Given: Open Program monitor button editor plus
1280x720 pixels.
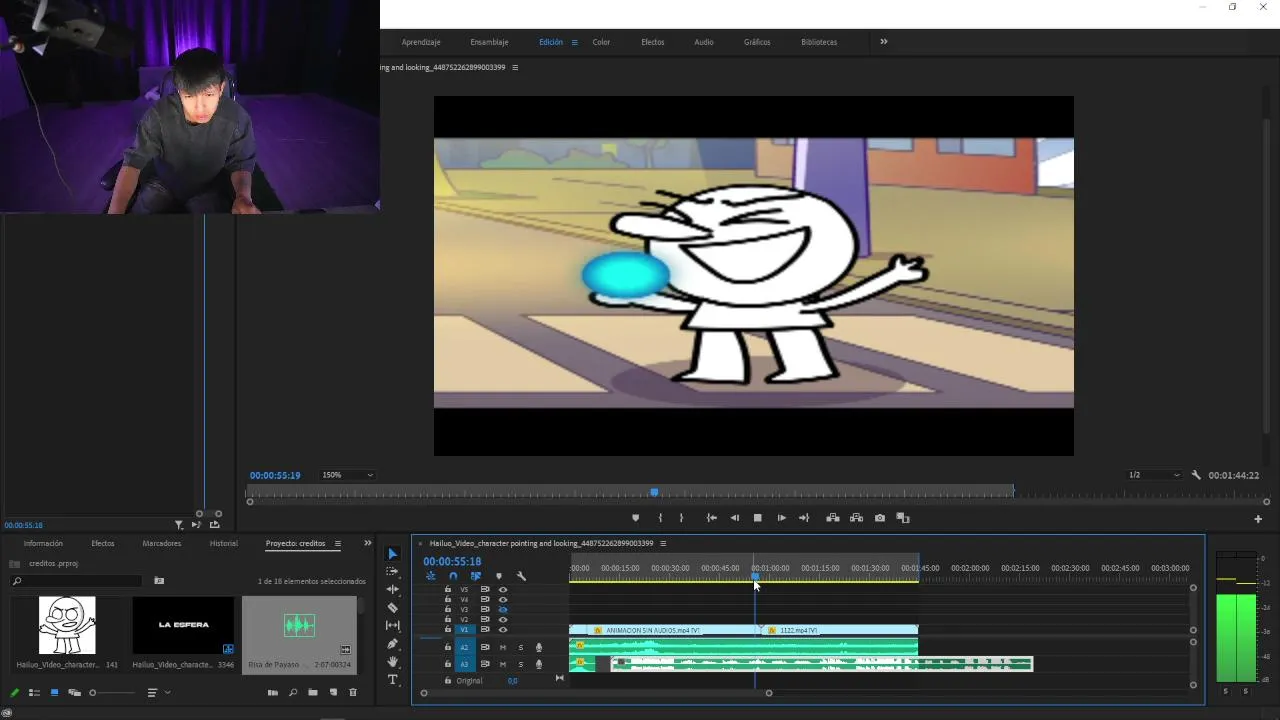Looking at the screenshot, I should tap(1258, 519).
